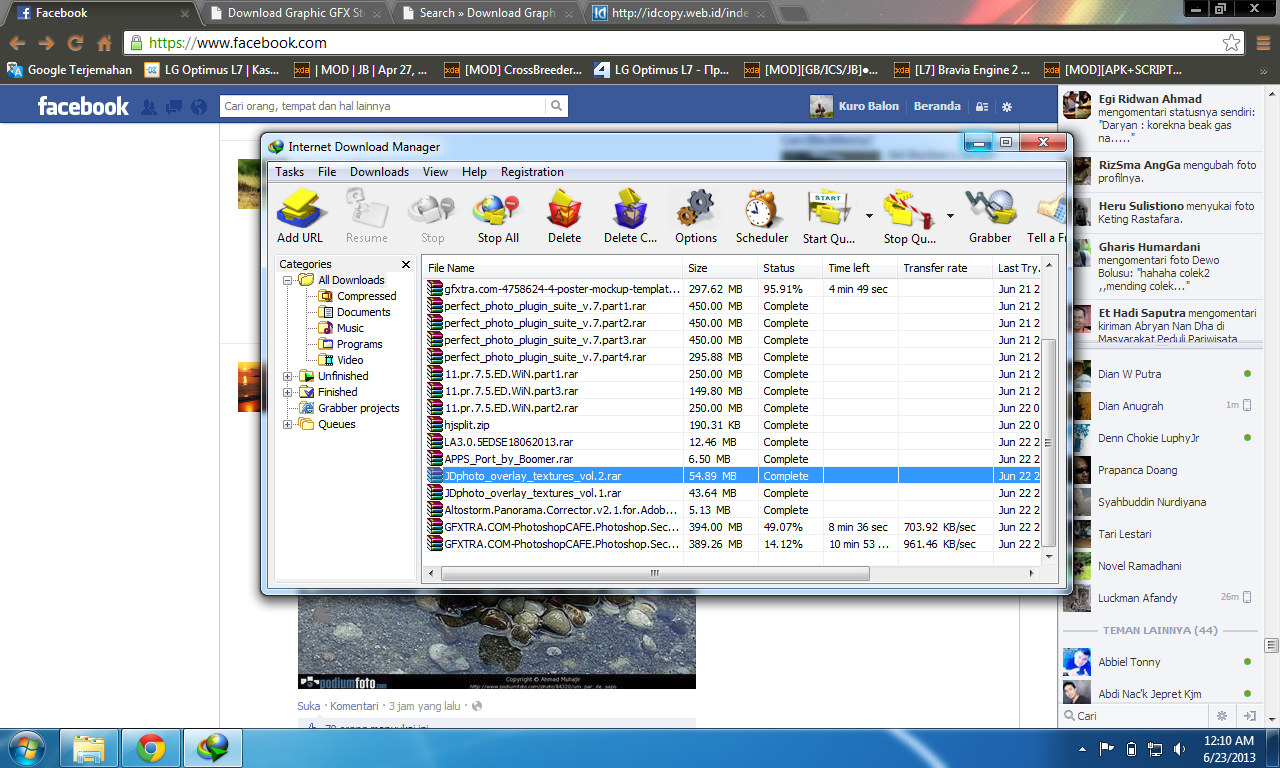Sort by File Name column header
Screen dimensions: 1280x768
point(552,268)
